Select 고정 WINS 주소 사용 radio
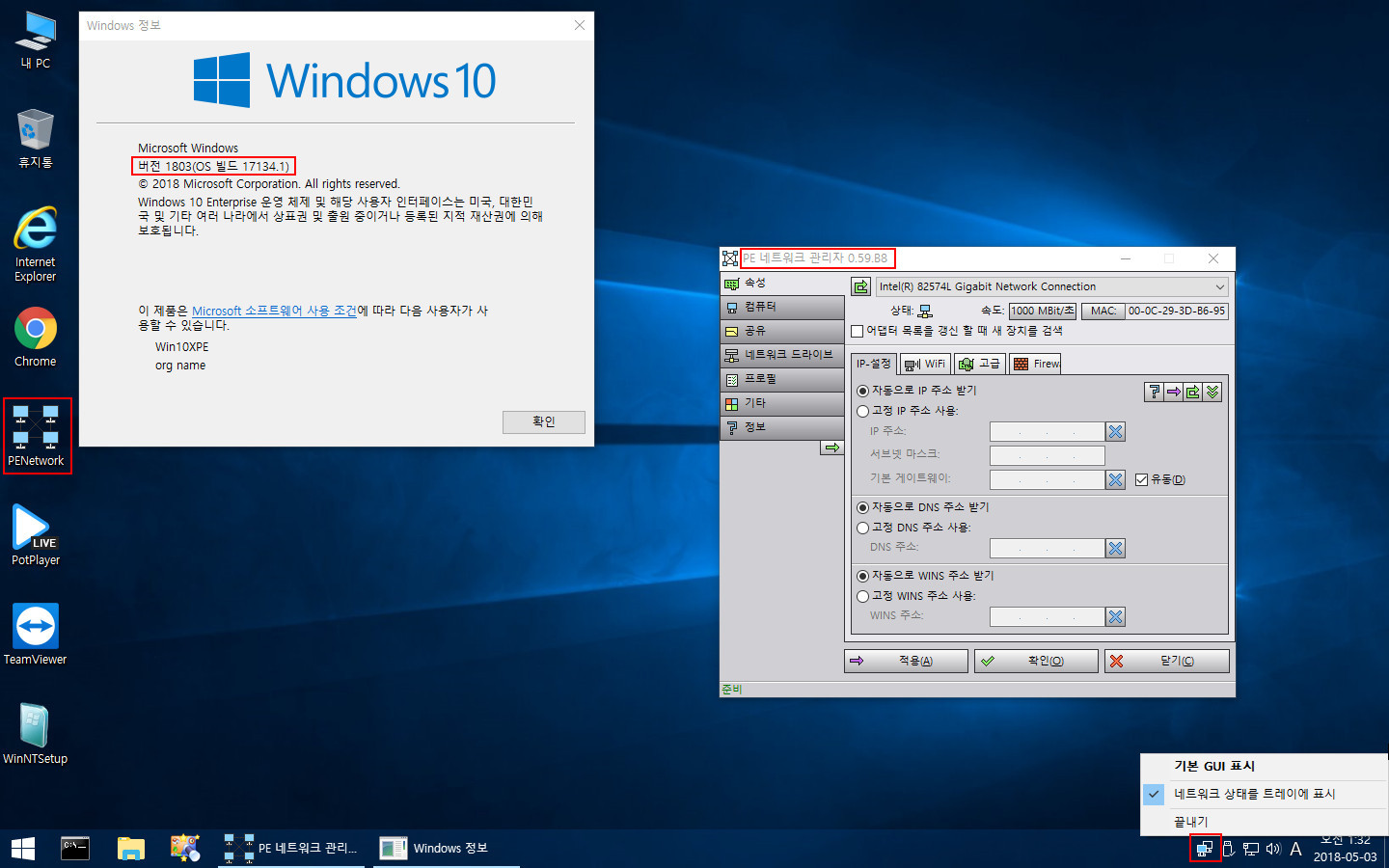This screenshot has height=868, width=1389. (x=862, y=596)
